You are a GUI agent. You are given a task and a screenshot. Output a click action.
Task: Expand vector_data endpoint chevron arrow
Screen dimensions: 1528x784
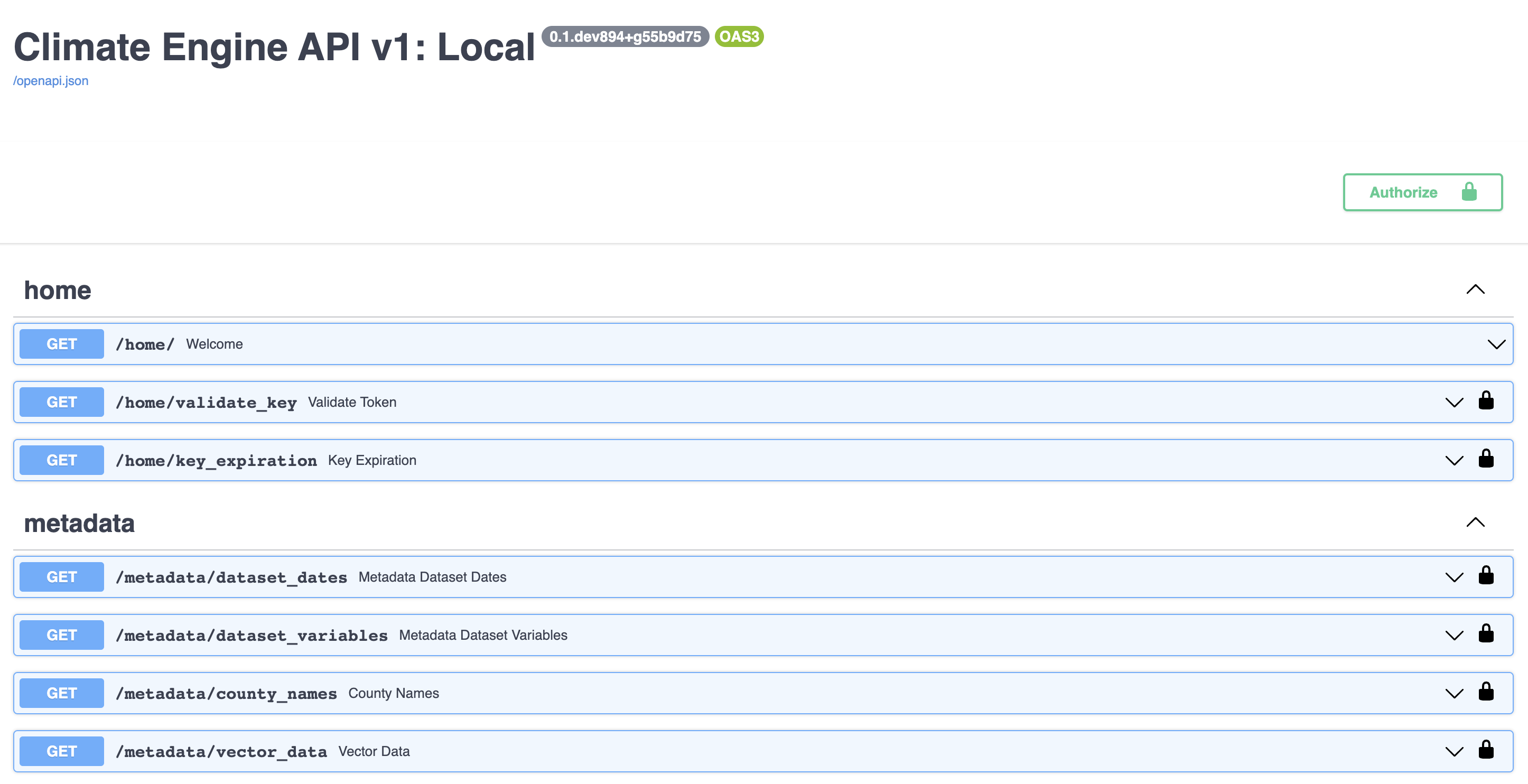point(1454,752)
